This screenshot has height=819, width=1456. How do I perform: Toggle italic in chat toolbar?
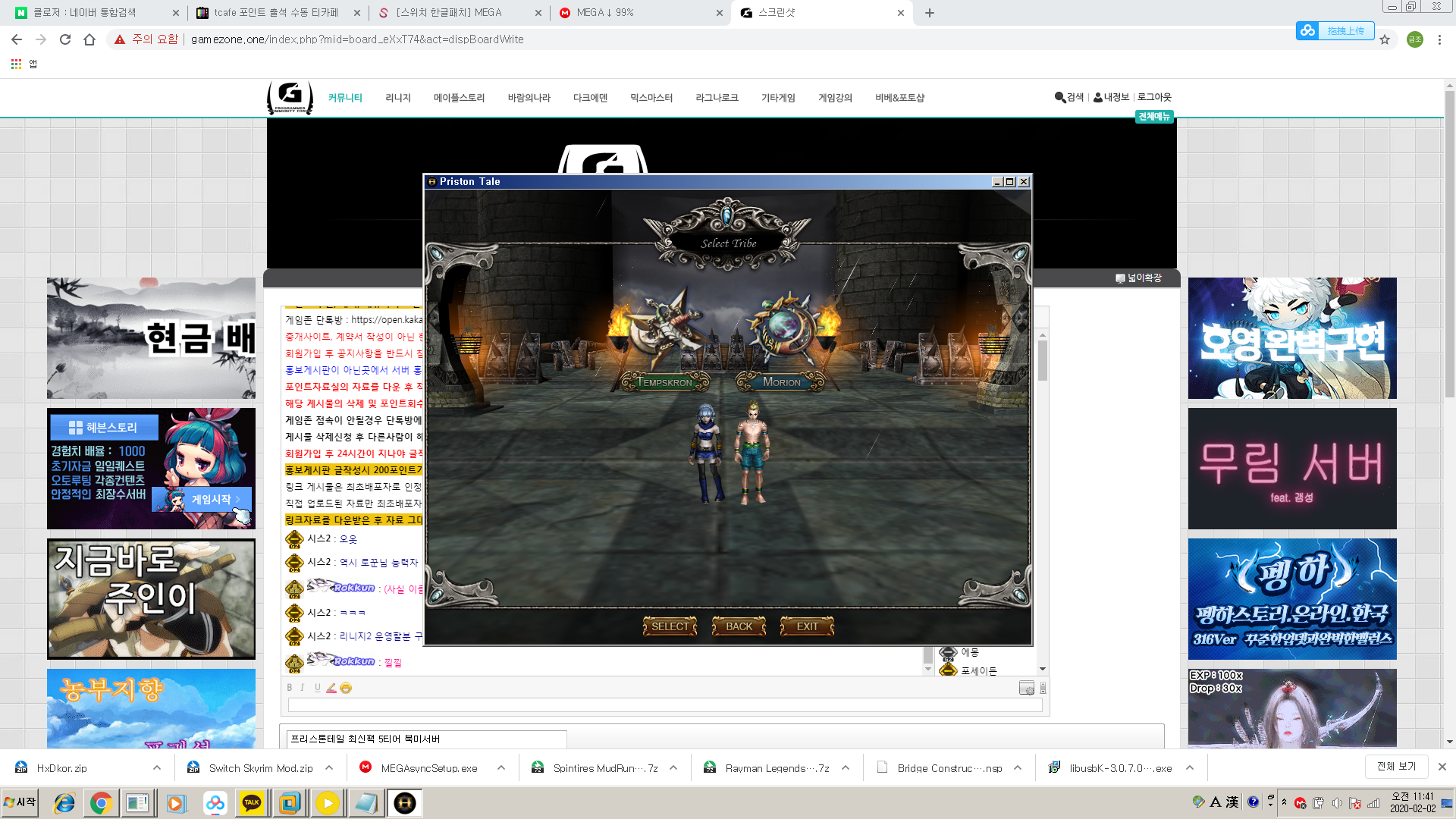pyautogui.click(x=303, y=688)
